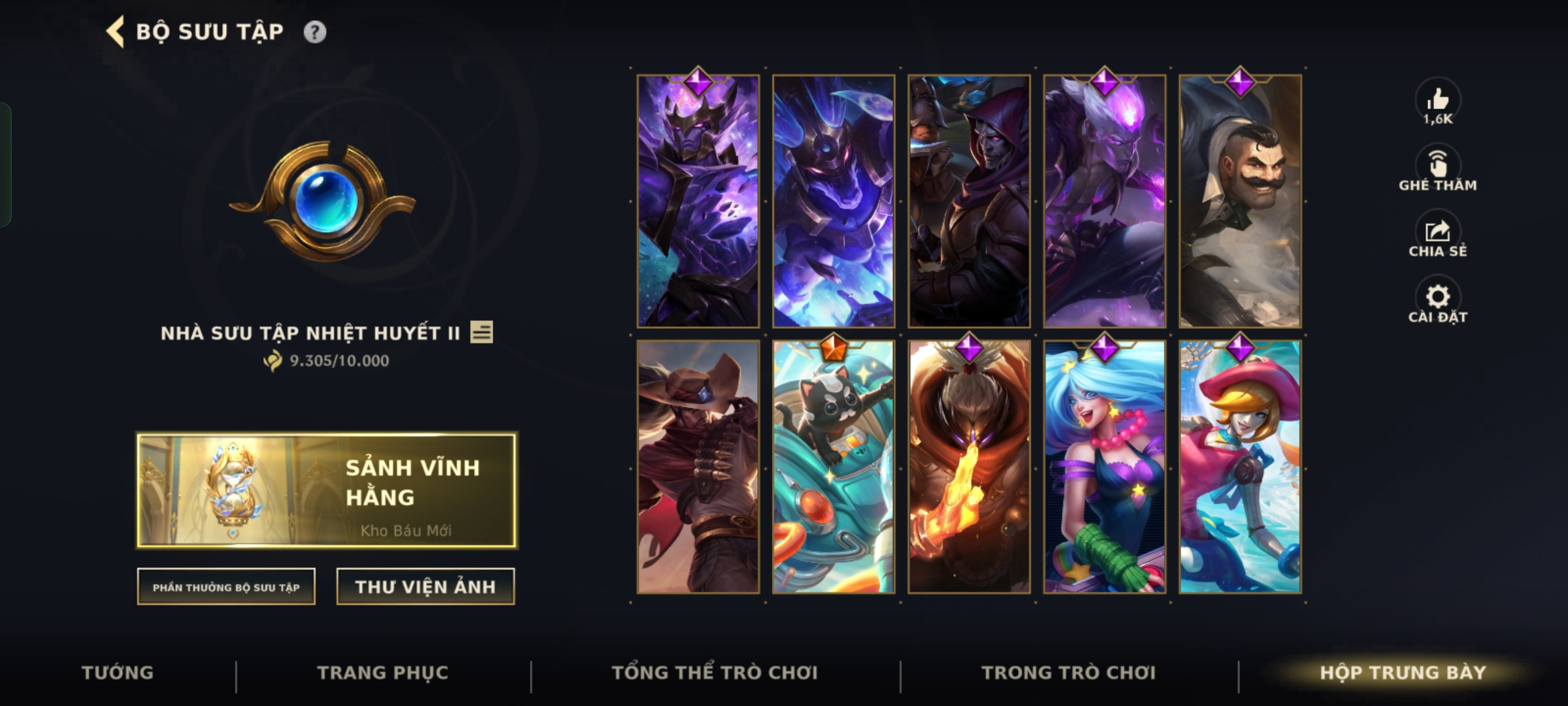Screen dimensions: 1568x706
Task: Open the help question mark icon
Action: coord(314,32)
